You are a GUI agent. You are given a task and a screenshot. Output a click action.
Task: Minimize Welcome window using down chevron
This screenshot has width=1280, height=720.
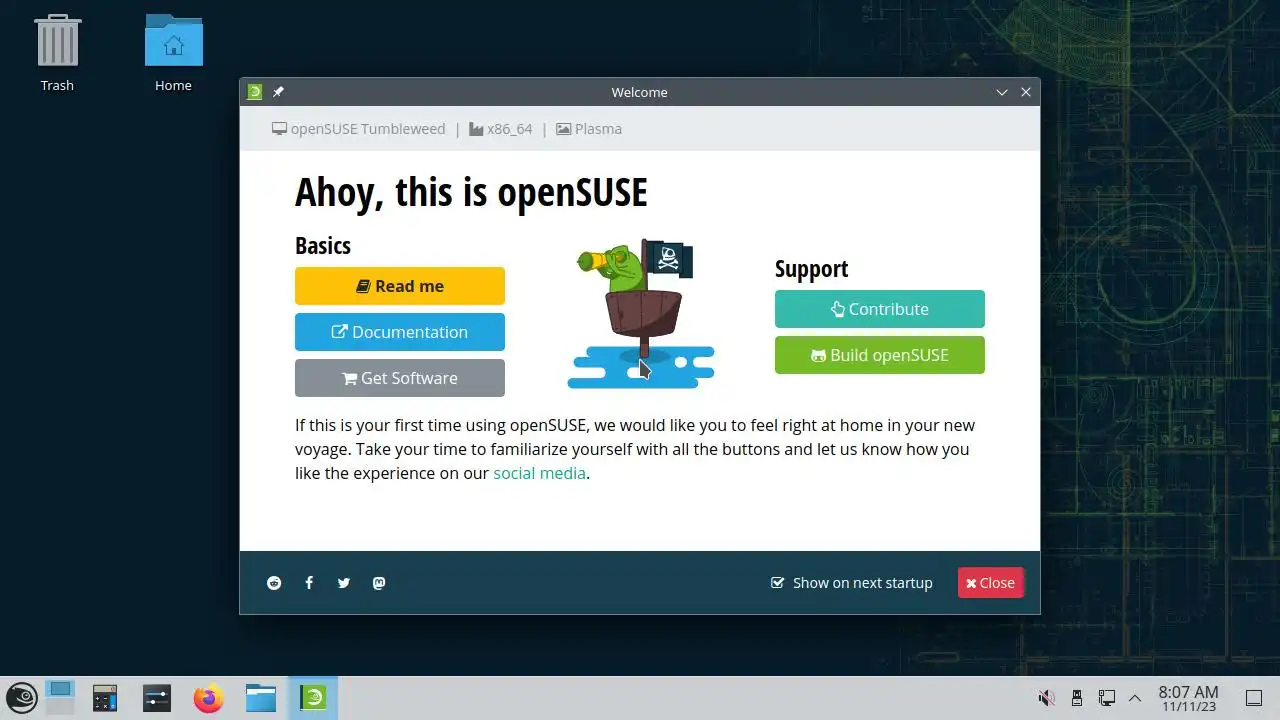tap(1002, 92)
